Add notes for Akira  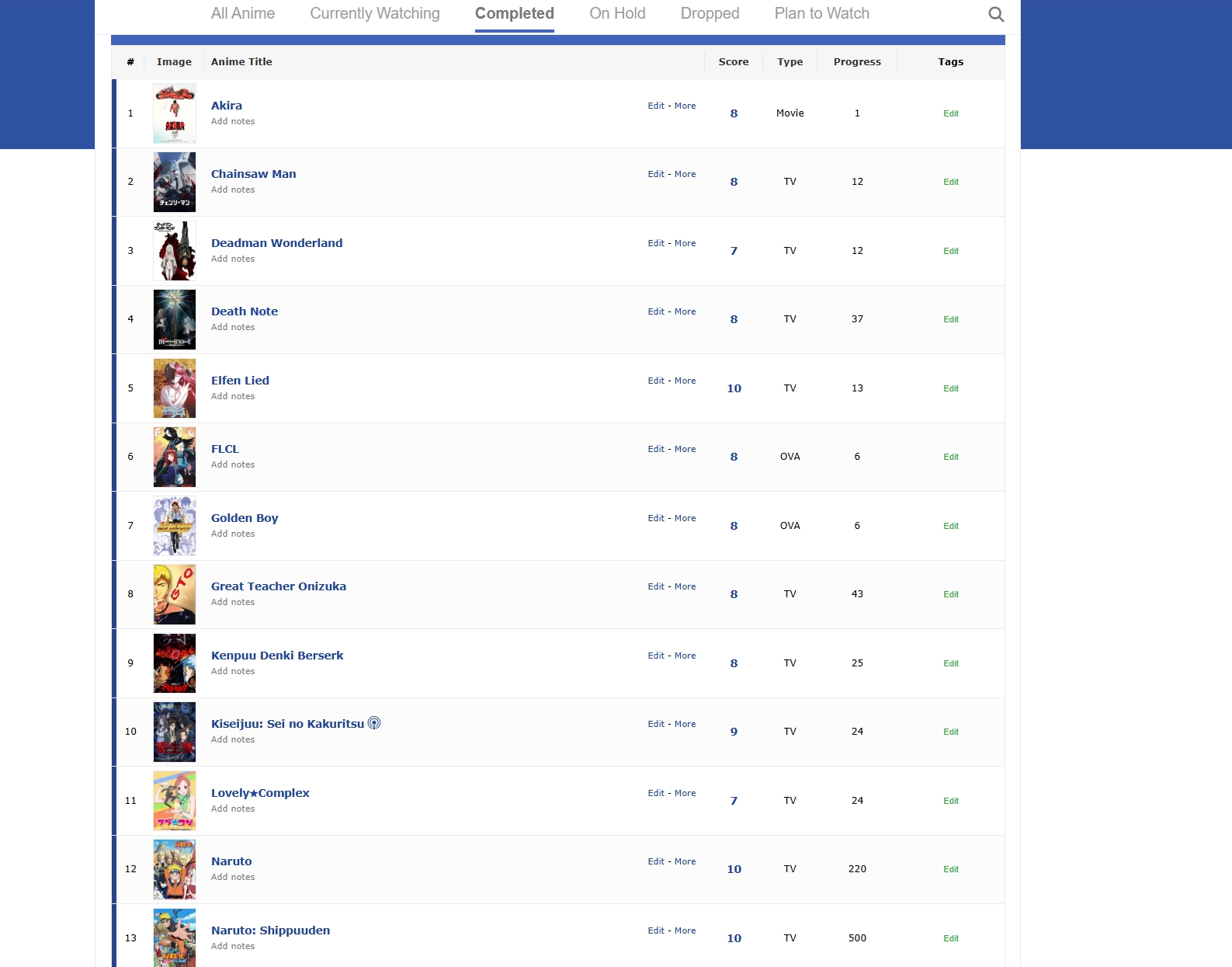point(233,121)
